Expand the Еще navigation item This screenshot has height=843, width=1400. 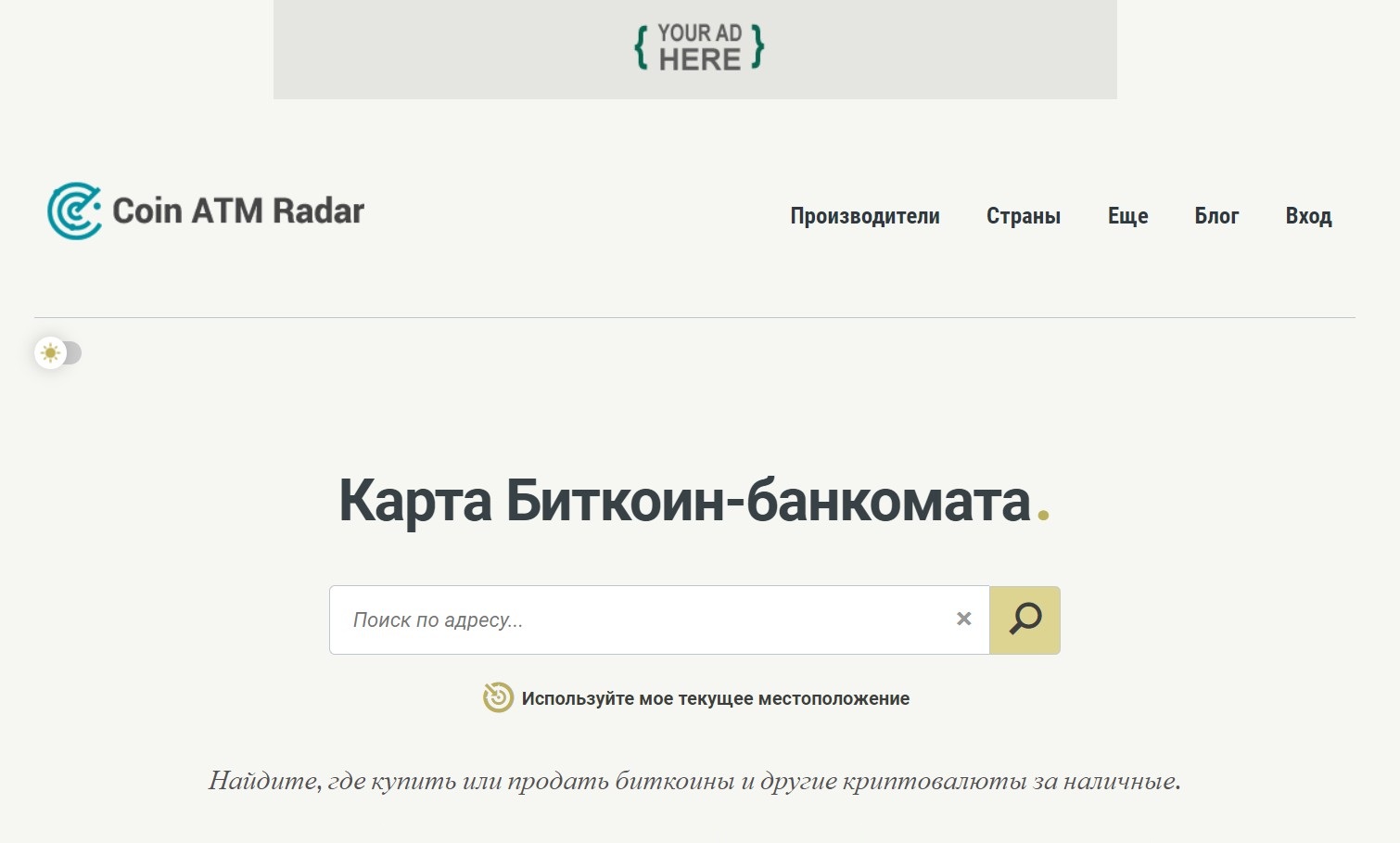[1127, 216]
